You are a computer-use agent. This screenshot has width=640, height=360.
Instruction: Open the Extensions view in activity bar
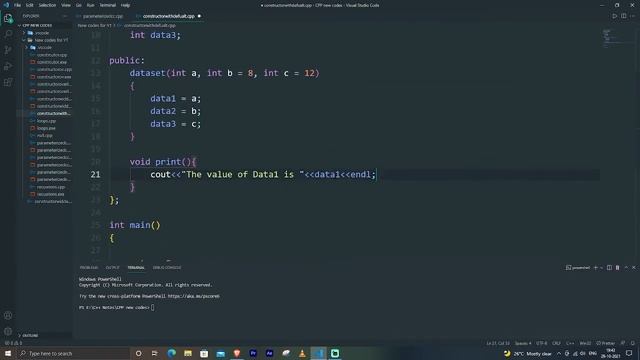click(x=8, y=82)
